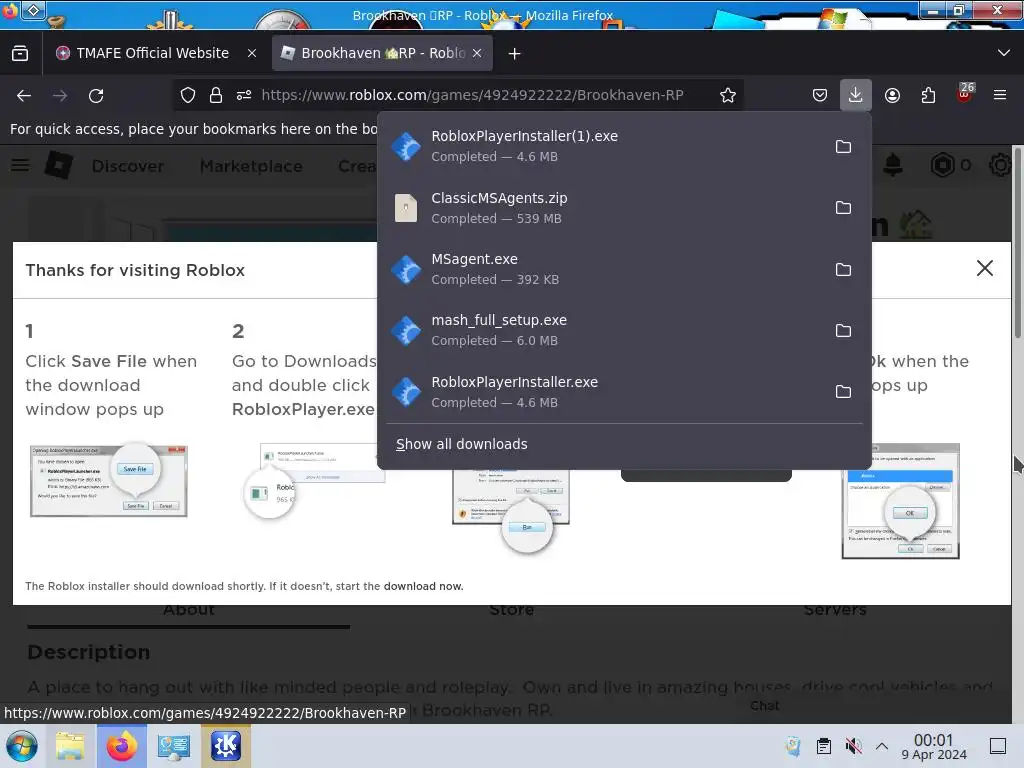Open the ClassicMSAgents.zip download entry
The image size is (1024, 768).
click(601, 208)
